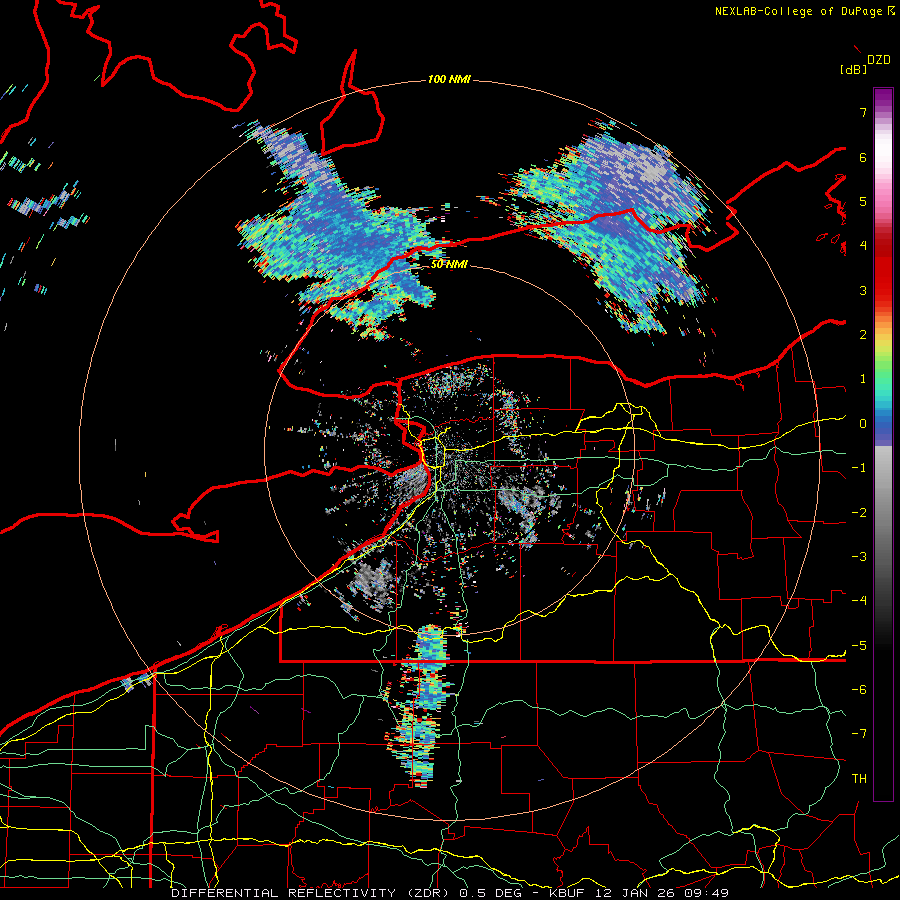Click the 50 NMI range ring label
The image size is (900, 900).
449,264
